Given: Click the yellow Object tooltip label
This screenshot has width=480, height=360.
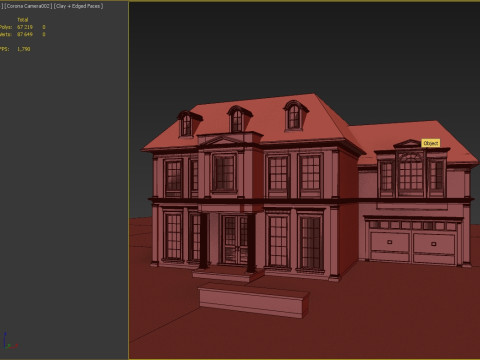Looking at the screenshot, I should click(x=431, y=143).
